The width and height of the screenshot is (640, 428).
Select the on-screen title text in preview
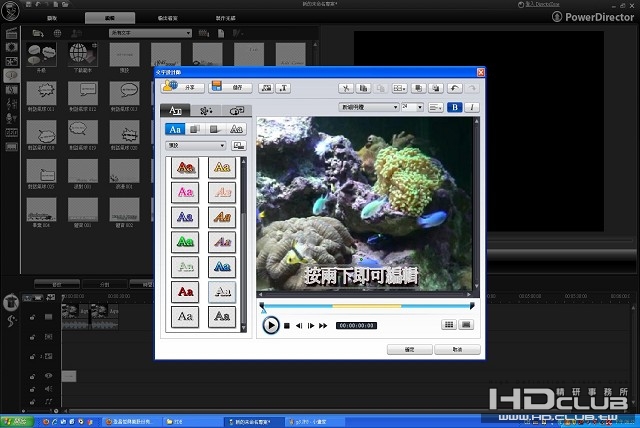[x=361, y=276]
